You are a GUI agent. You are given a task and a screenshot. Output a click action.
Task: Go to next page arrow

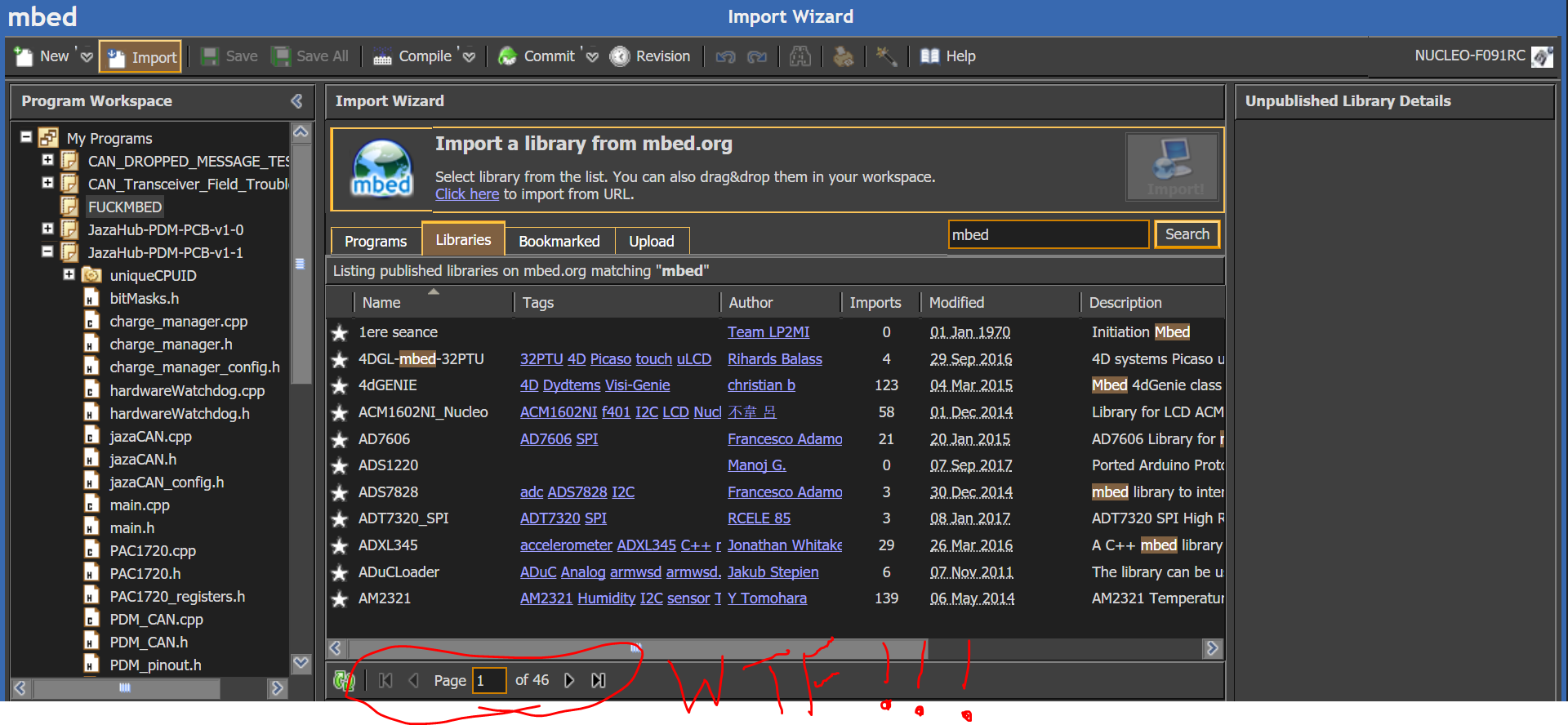pyautogui.click(x=569, y=680)
